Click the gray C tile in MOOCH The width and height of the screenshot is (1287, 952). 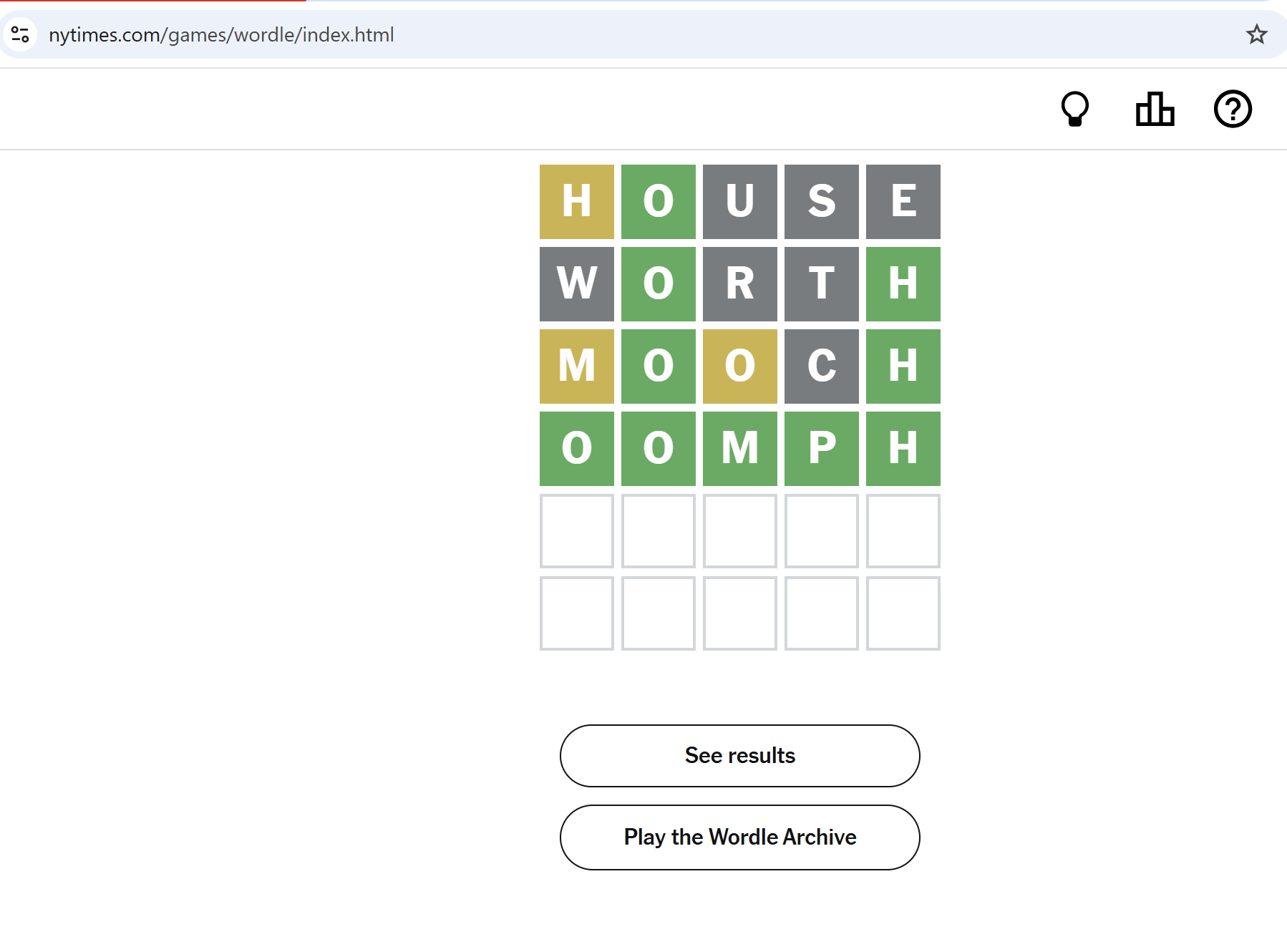(x=821, y=366)
